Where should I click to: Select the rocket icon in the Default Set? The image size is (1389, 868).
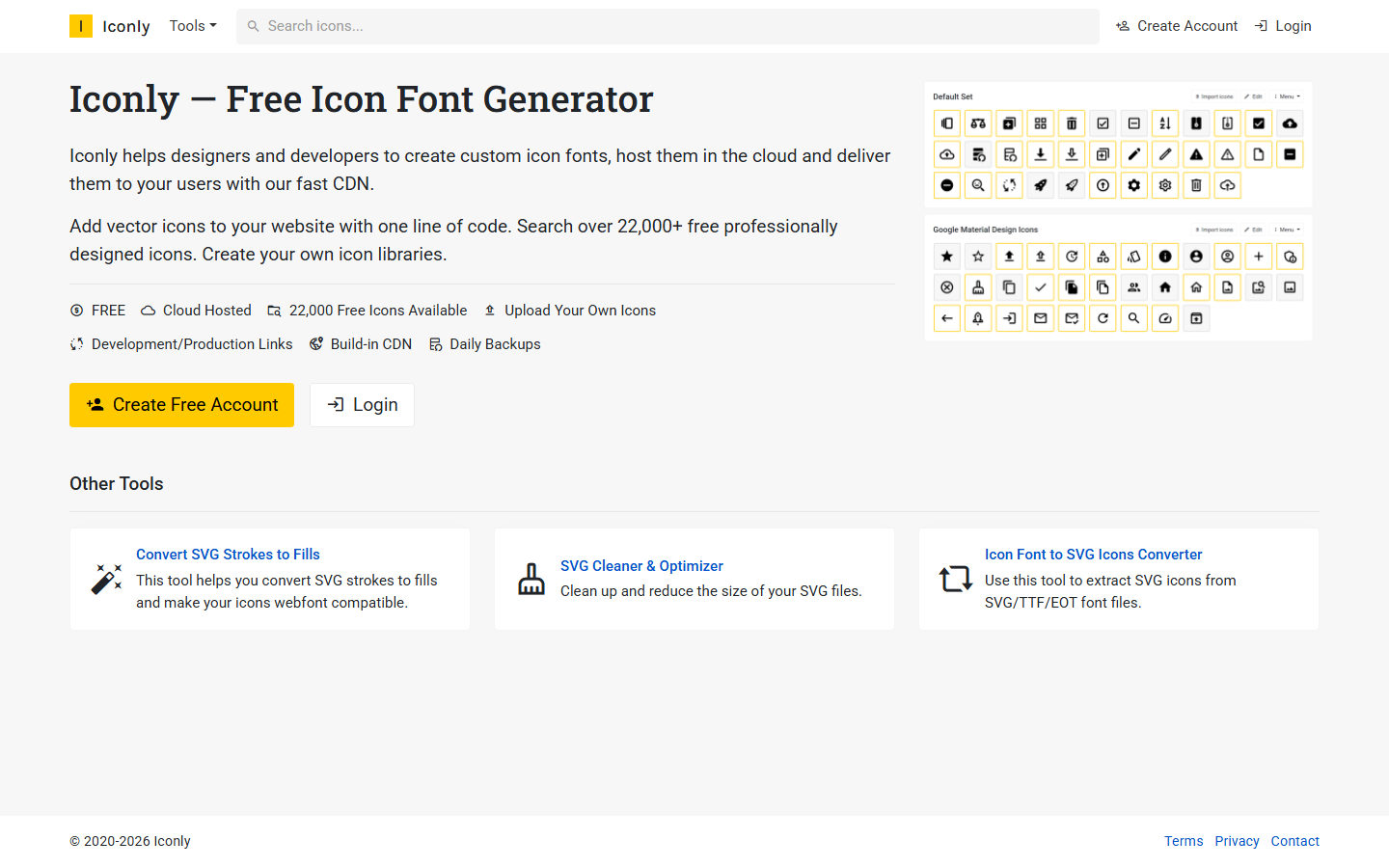(x=1039, y=185)
